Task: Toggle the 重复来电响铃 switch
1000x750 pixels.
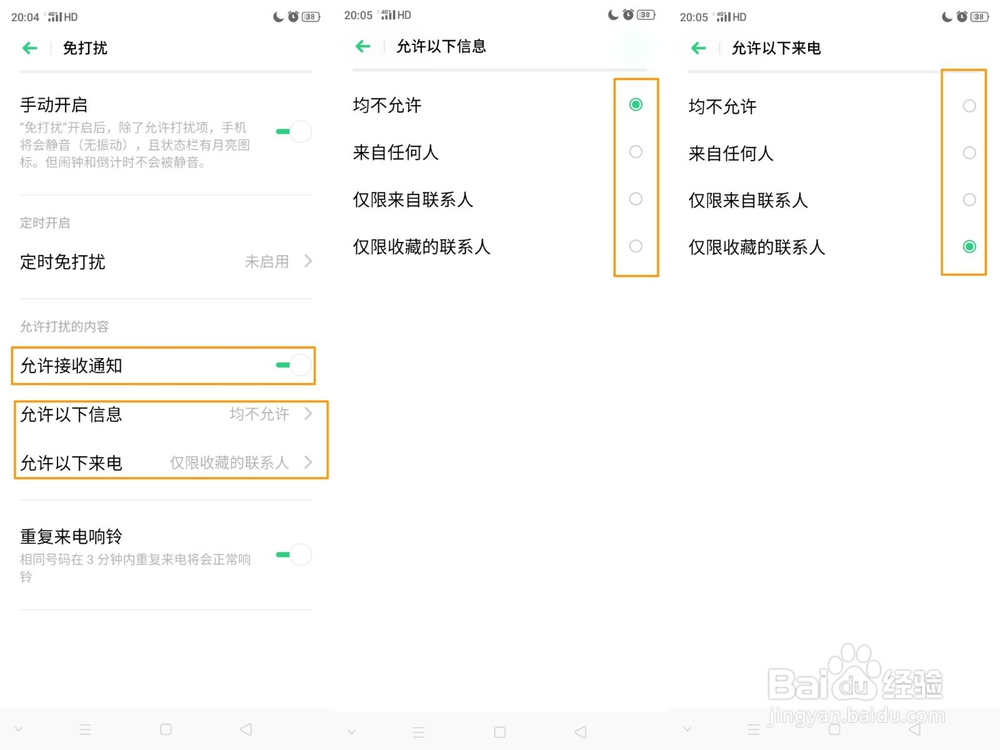Action: coord(294,554)
